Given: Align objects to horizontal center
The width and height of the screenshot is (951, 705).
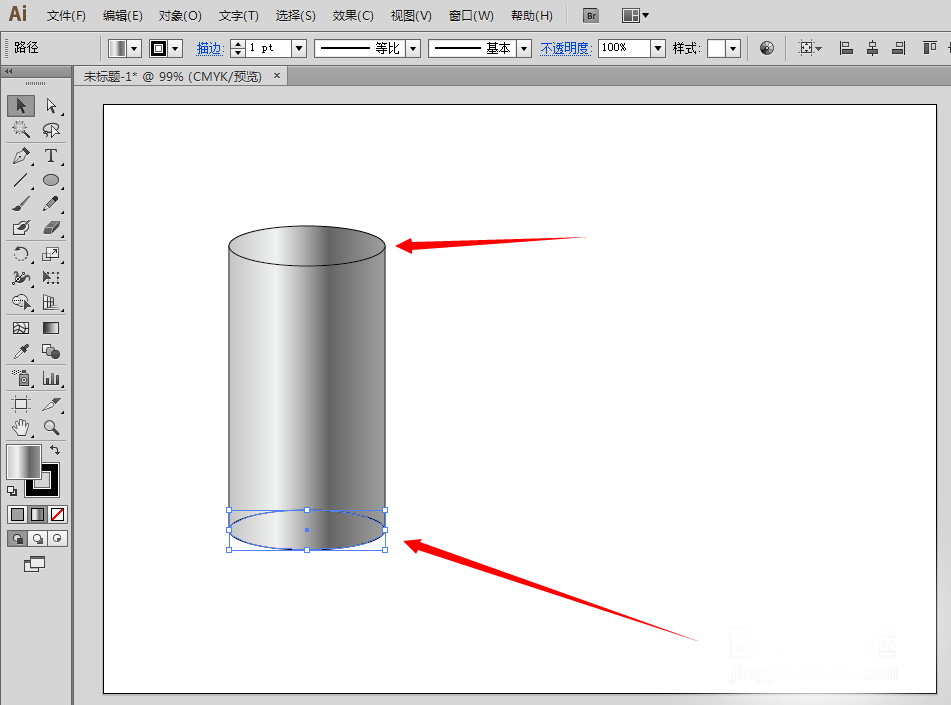Looking at the screenshot, I should coord(873,49).
